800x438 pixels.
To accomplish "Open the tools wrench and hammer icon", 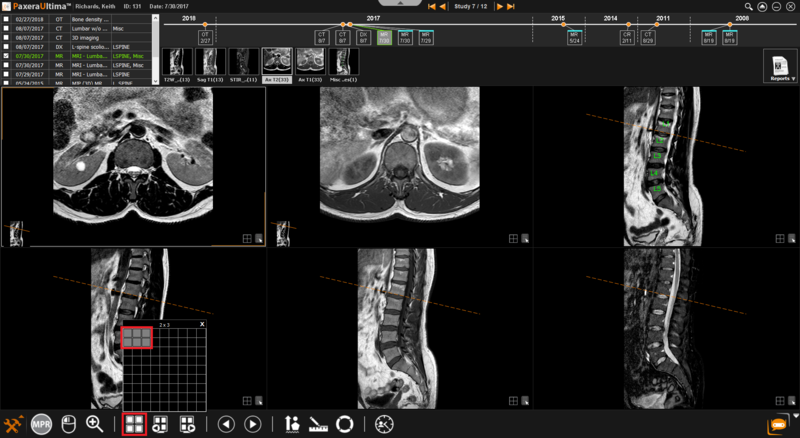I will 14,424.
